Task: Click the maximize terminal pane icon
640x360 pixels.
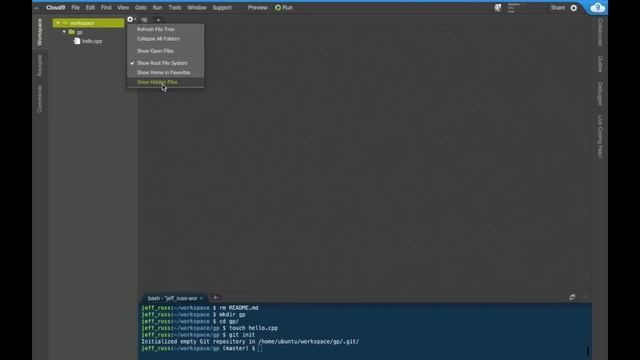Action: click(572, 297)
